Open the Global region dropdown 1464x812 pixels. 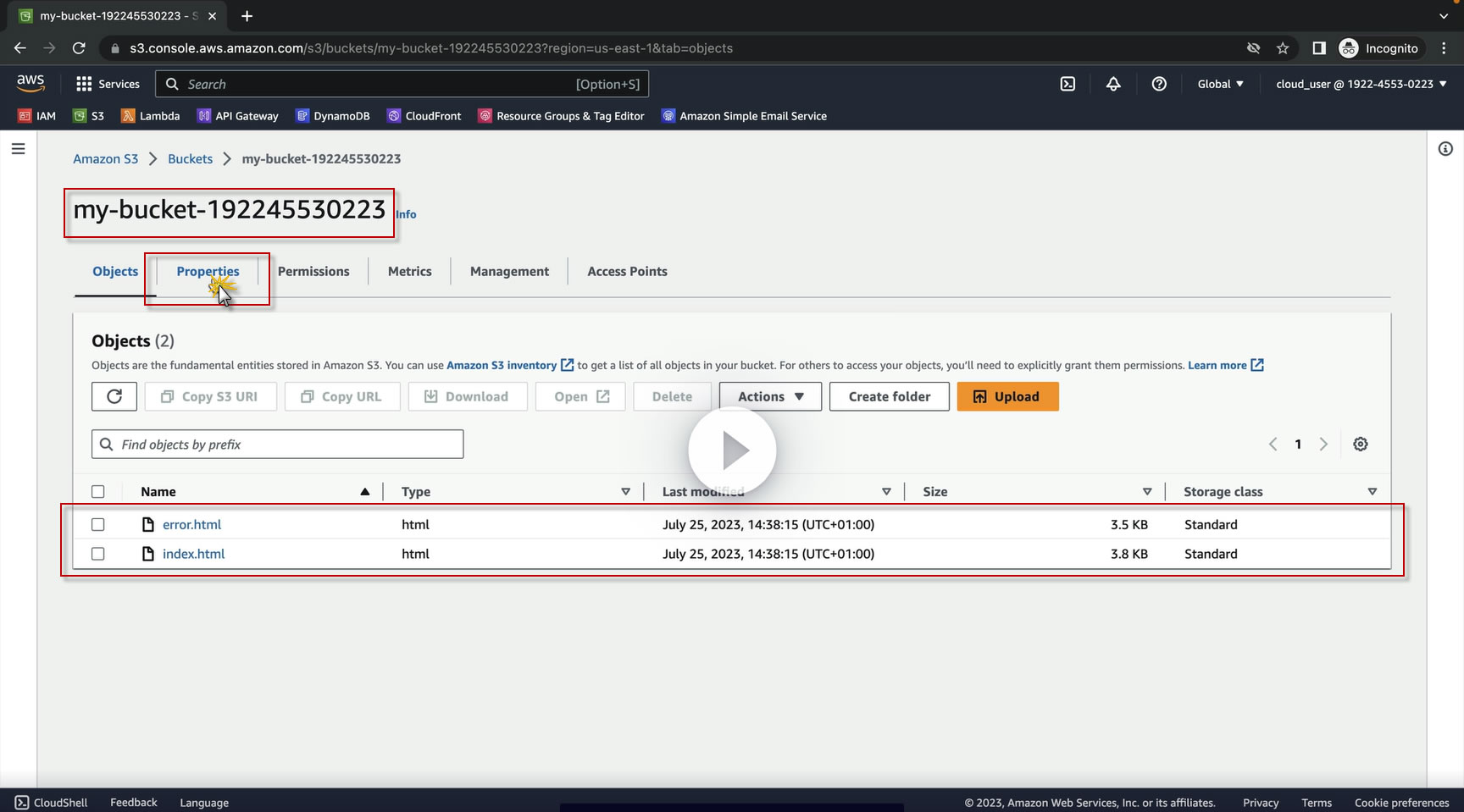[1220, 84]
